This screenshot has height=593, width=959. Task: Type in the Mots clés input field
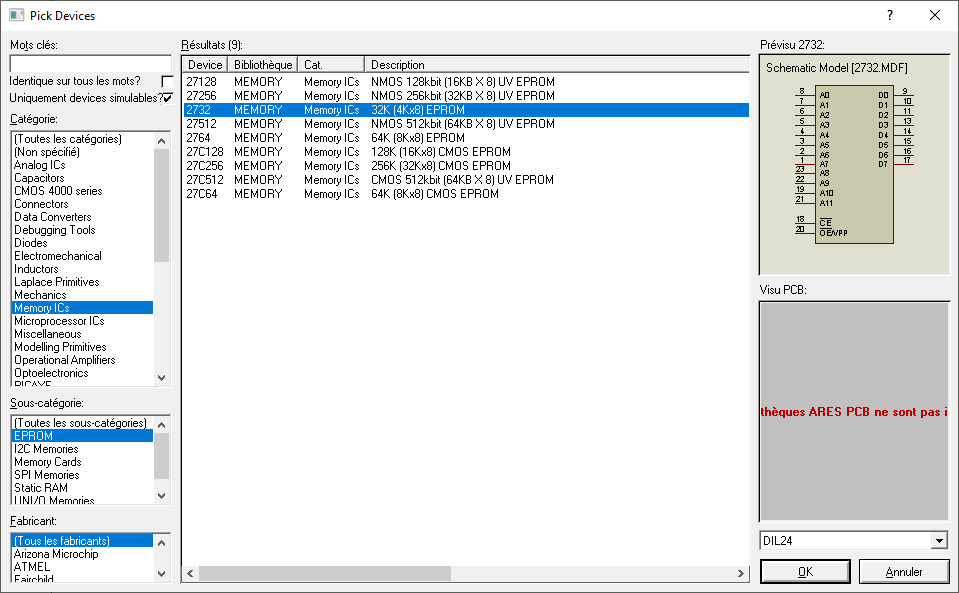click(x=90, y=63)
